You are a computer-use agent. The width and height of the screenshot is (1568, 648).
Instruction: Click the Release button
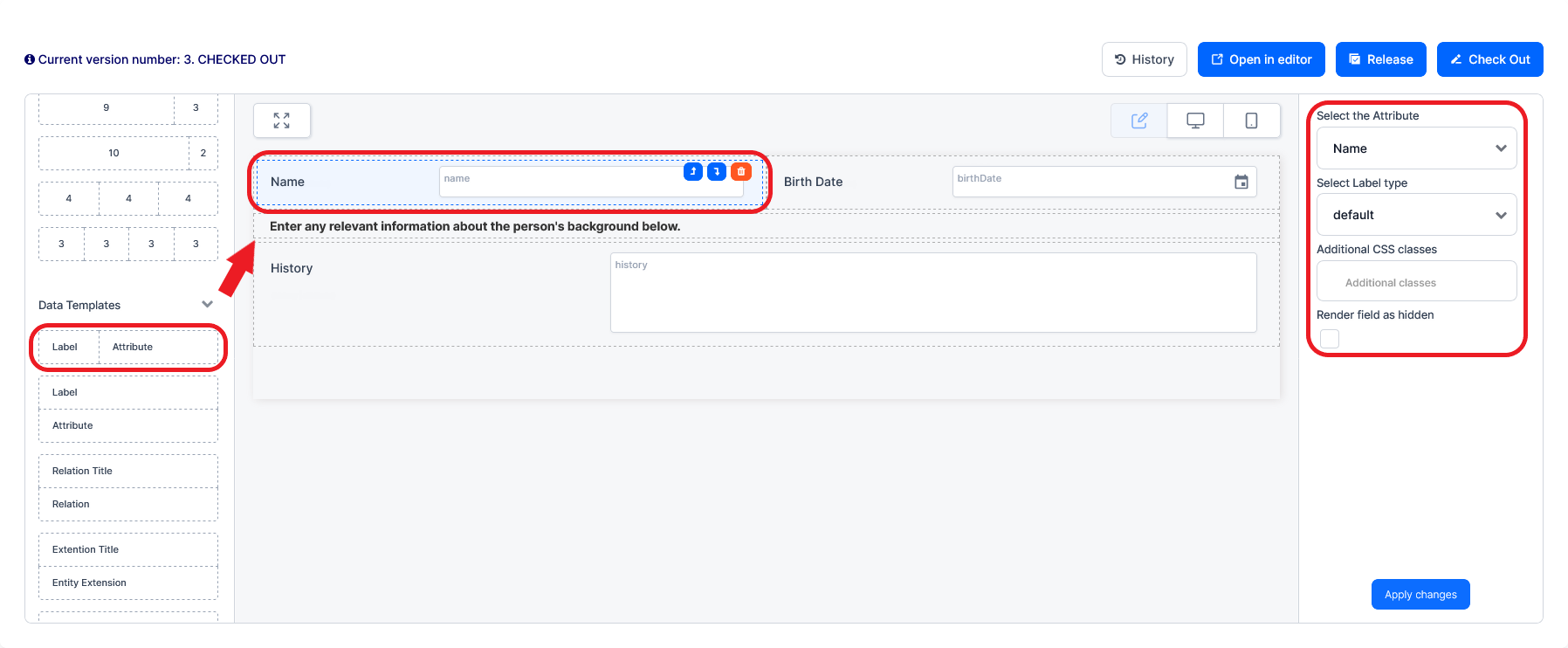[1380, 59]
